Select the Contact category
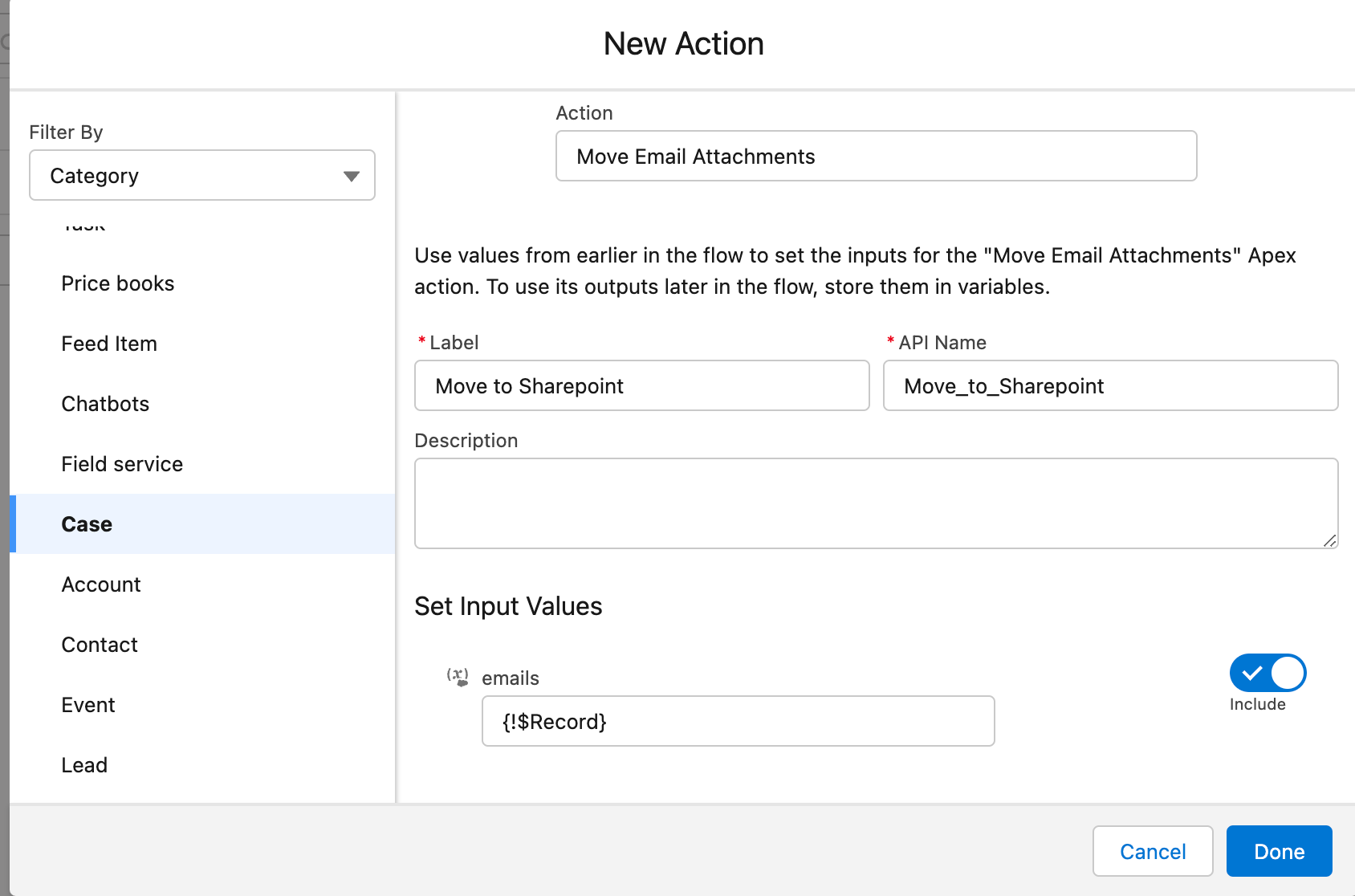The width and height of the screenshot is (1355, 896). (100, 645)
